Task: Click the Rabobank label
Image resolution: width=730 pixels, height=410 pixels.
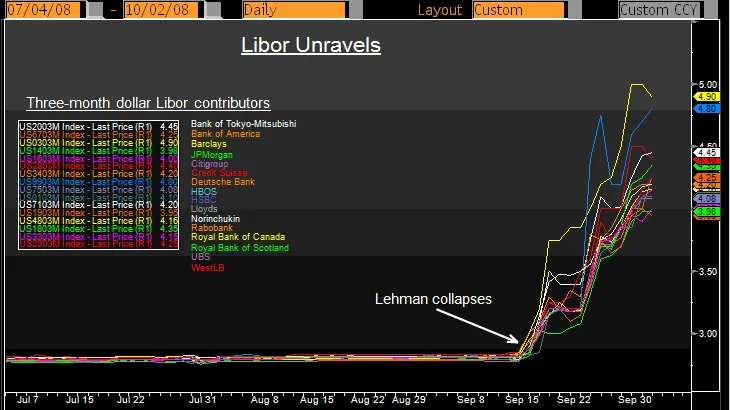Action: click(212, 228)
